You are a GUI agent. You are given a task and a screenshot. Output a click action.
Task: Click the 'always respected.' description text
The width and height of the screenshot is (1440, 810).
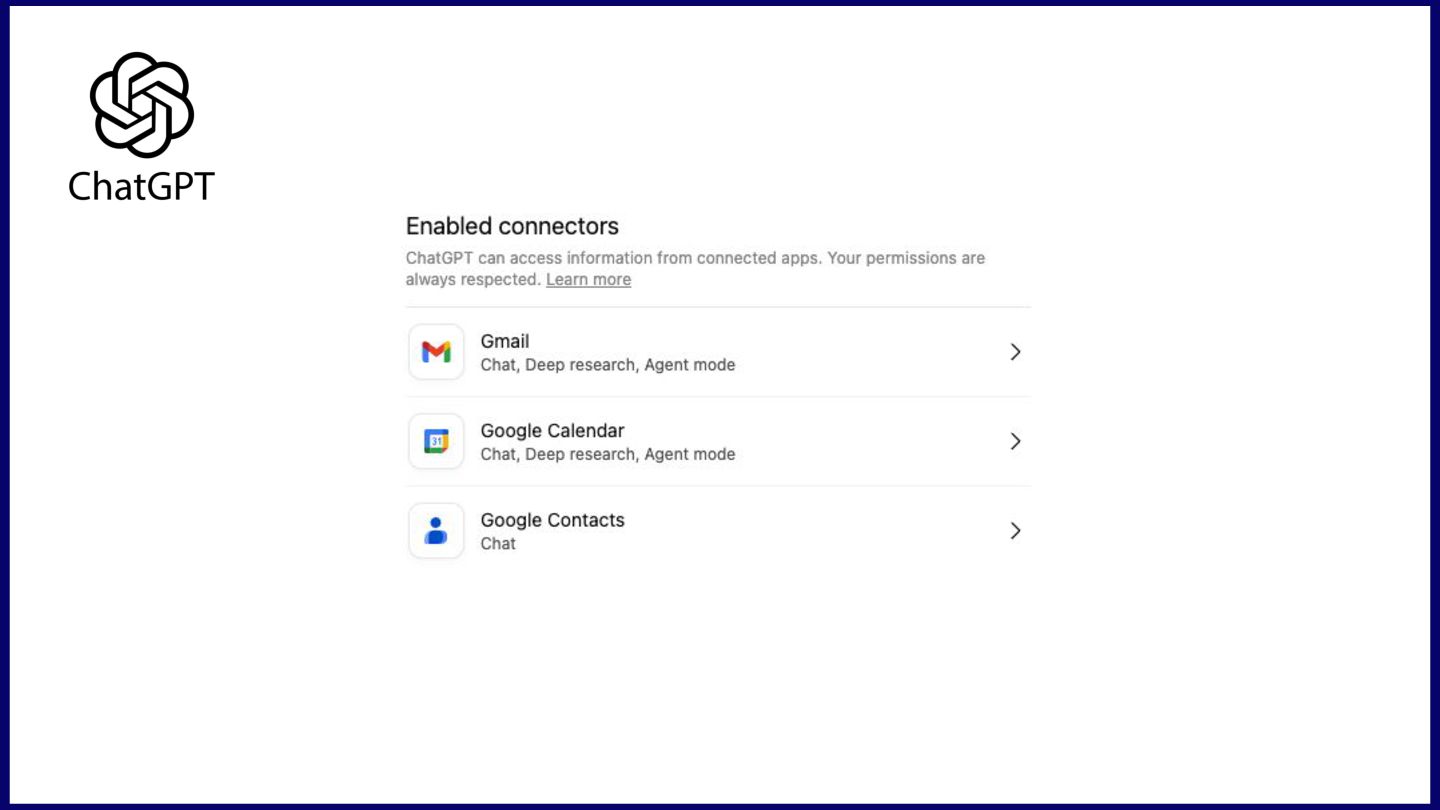coord(473,280)
